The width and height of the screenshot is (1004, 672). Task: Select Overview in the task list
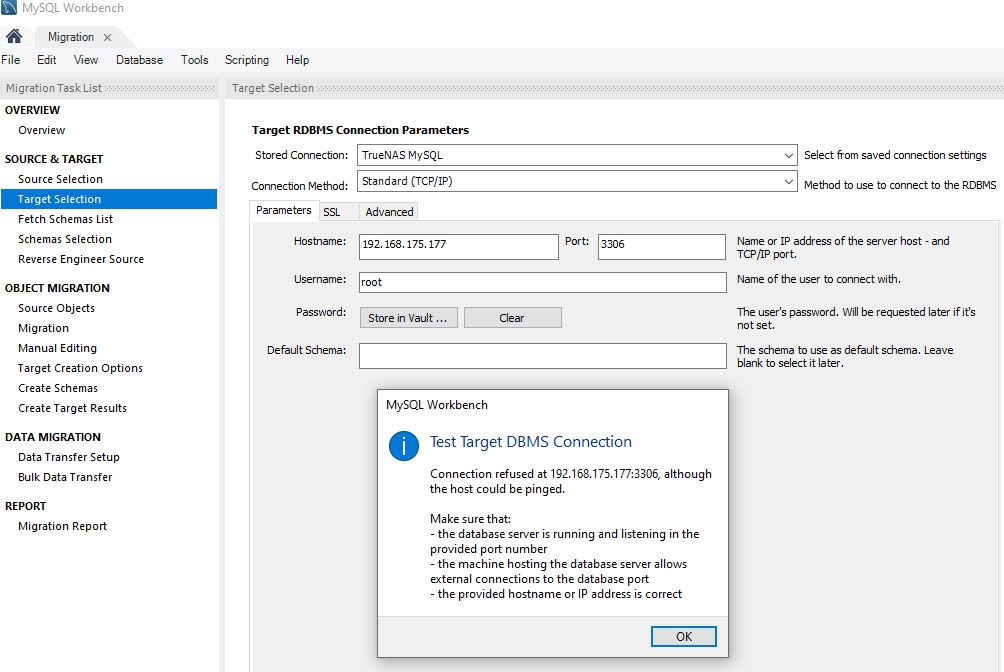[x=42, y=130]
